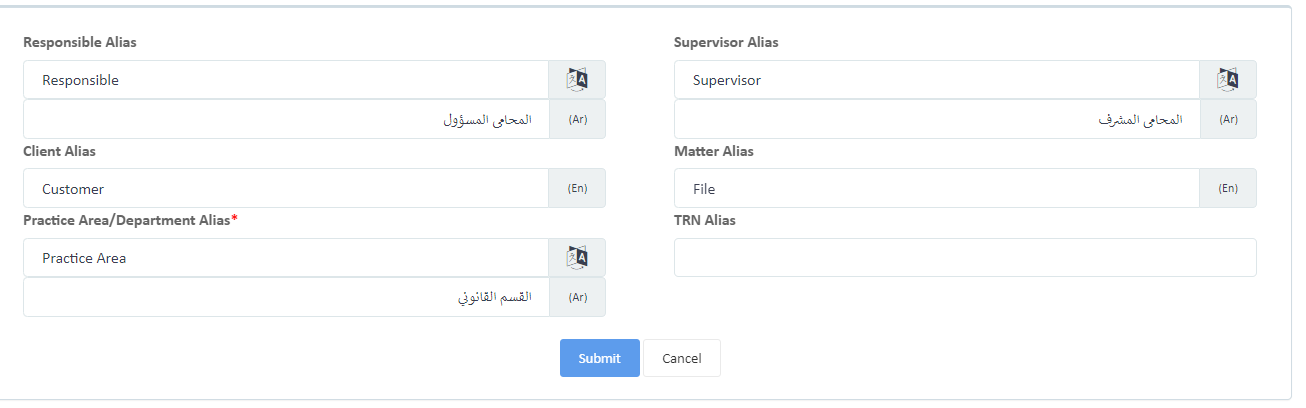
Task: Select the Supervisor Alias English input
Action: [x=937, y=80]
